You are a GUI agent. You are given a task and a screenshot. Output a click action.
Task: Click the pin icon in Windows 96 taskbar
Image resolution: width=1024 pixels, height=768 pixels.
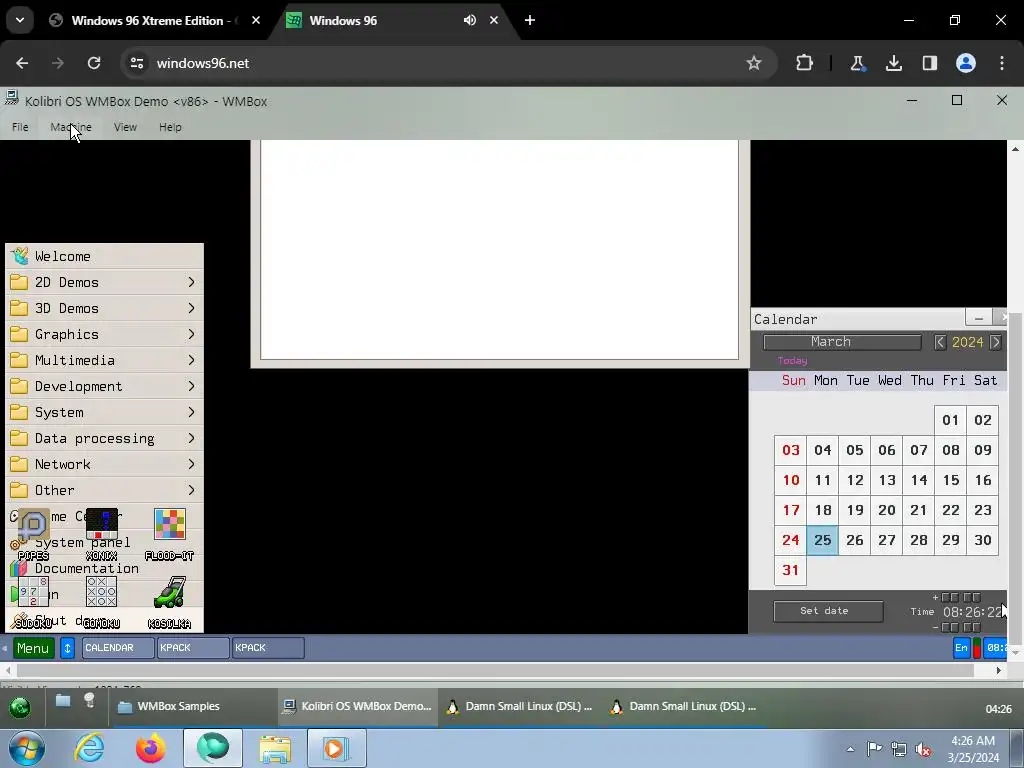click(89, 701)
